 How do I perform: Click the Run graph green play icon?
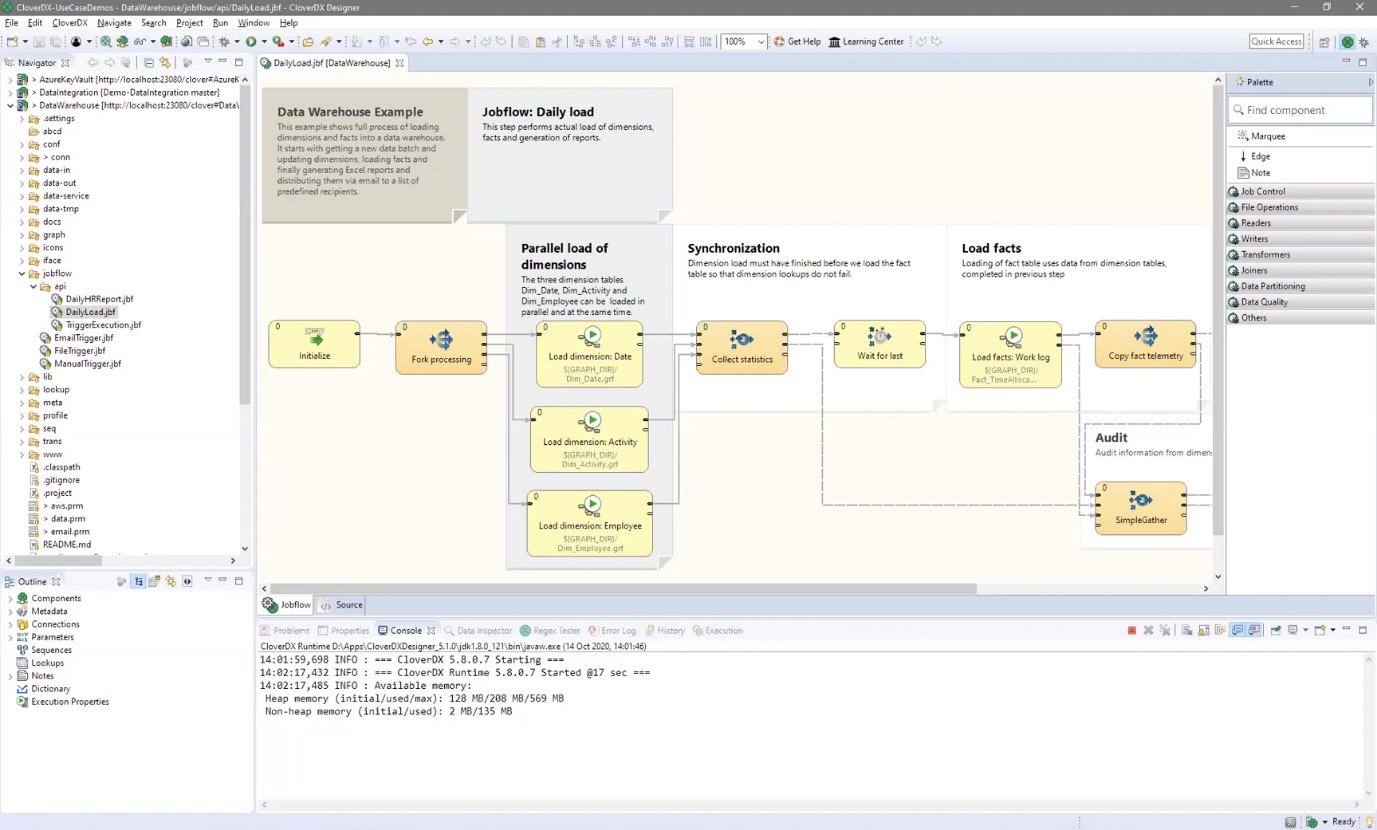(x=251, y=42)
